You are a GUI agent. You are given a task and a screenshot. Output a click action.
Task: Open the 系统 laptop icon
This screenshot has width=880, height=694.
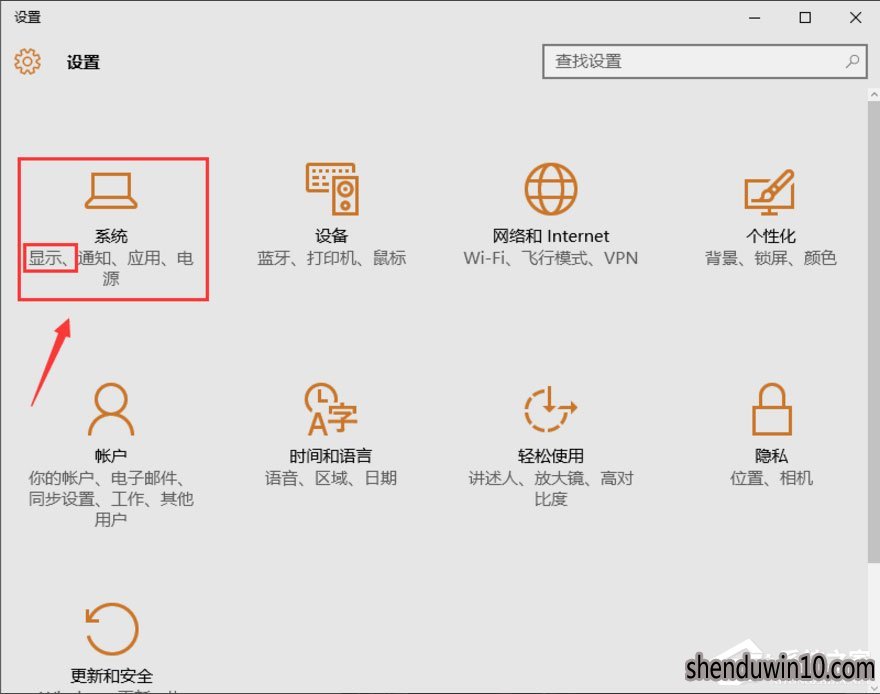point(111,191)
